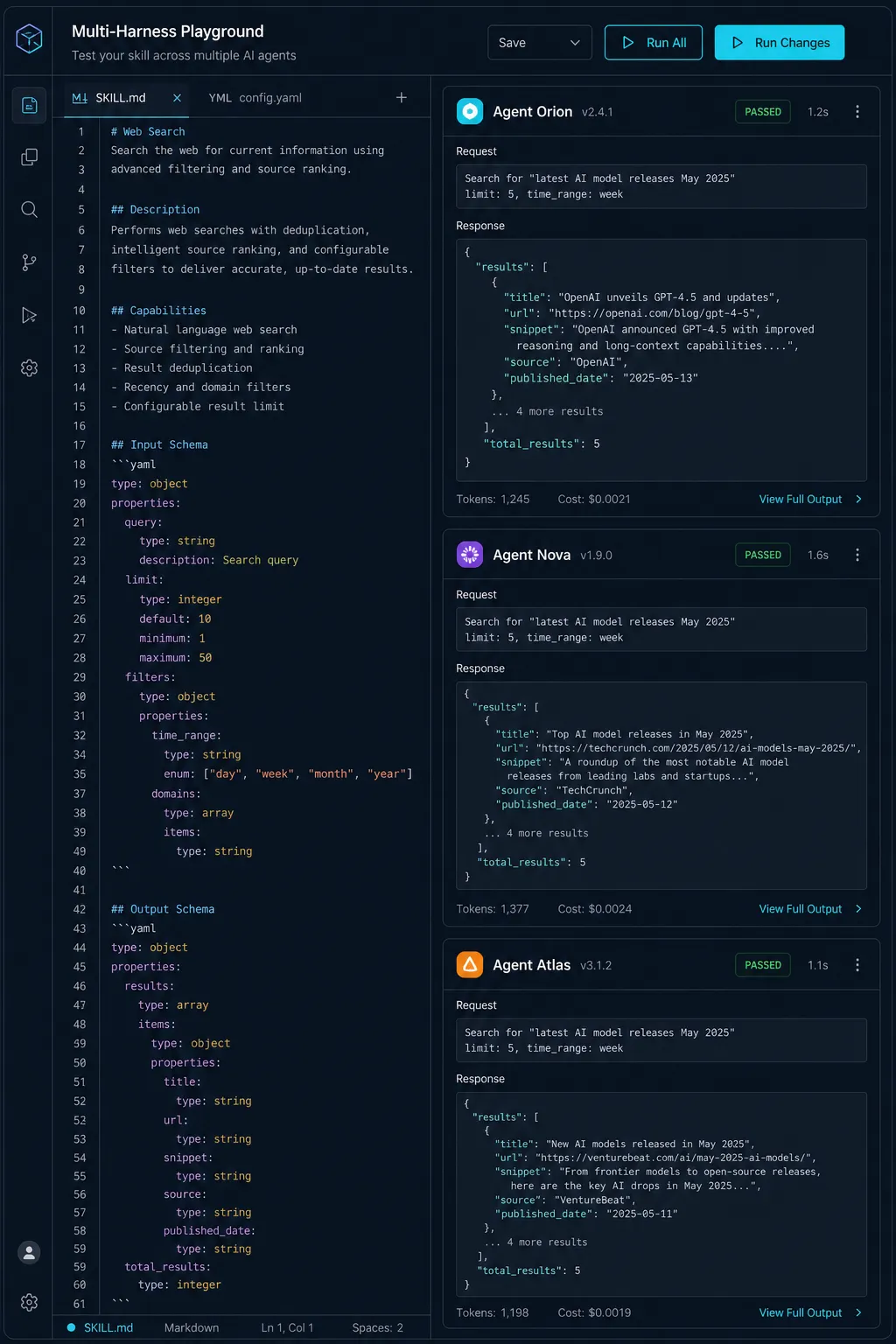The width and height of the screenshot is (896, 1344).
Task: Open the copy/duplicate files sidebar icon
Action: point(29,157)
